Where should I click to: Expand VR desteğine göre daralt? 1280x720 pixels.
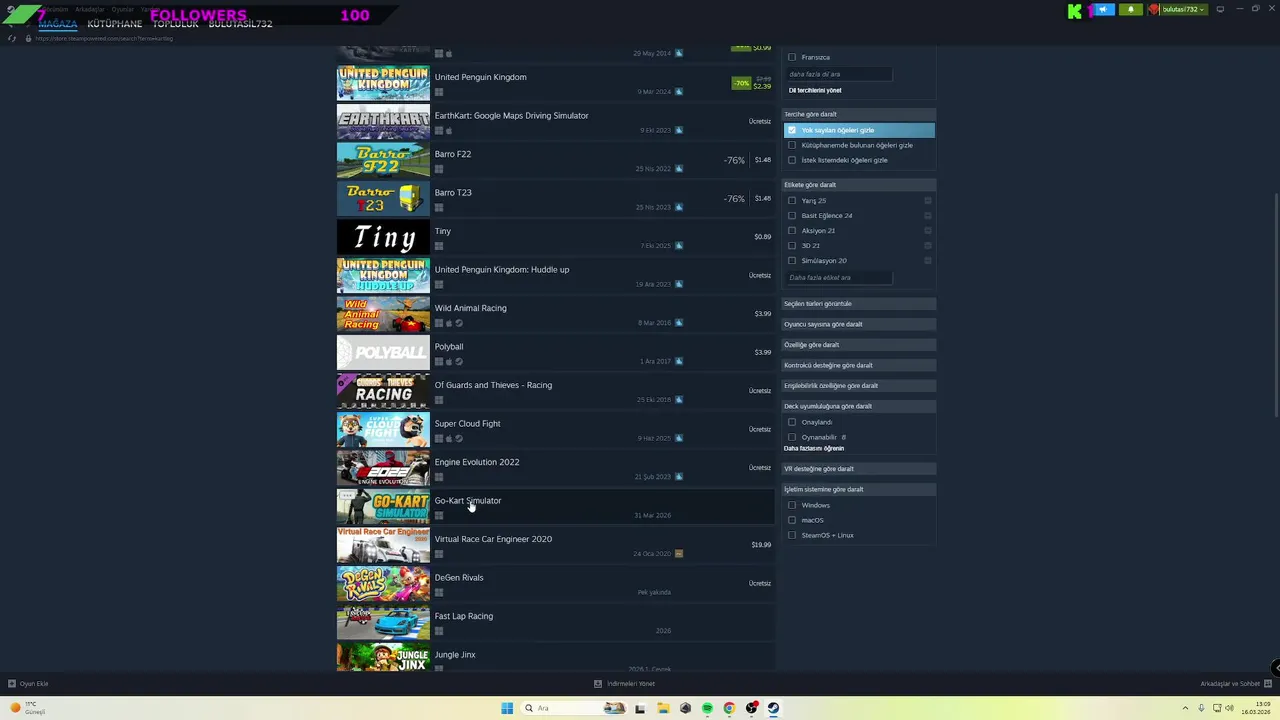point(859,469)
